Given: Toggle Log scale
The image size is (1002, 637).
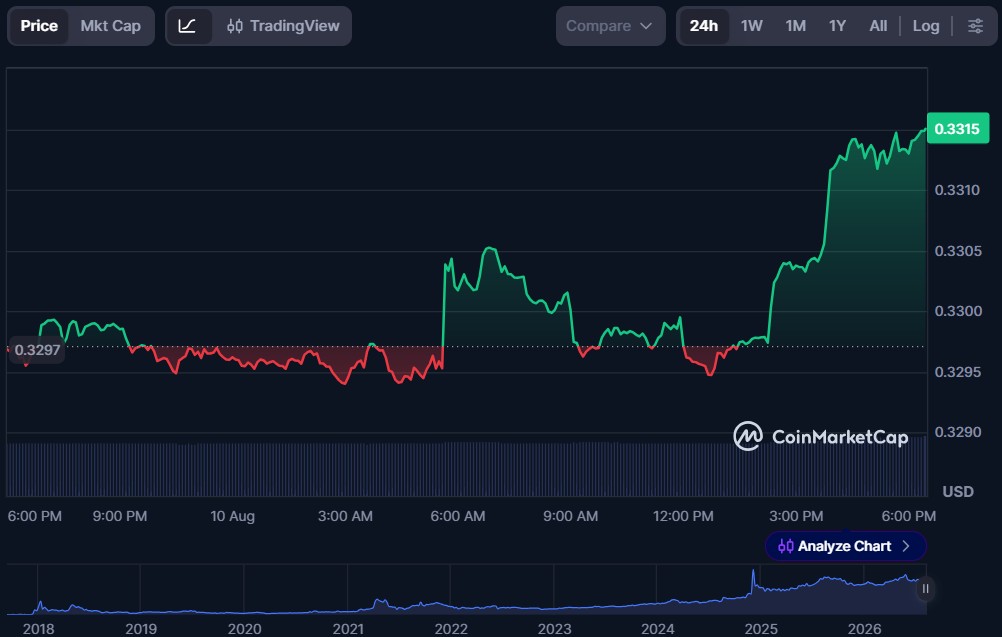Looking at the screenshot, I should [926, 26].
